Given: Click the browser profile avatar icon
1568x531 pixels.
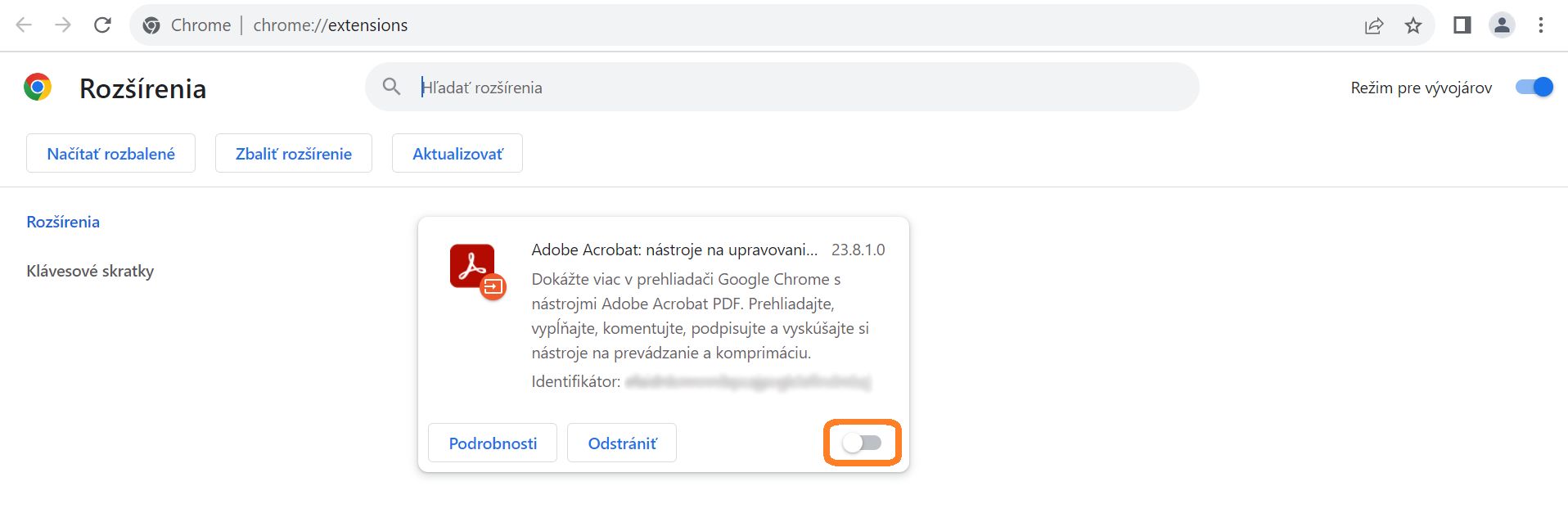Looking at the screenshot, I should click(1502, 25).
